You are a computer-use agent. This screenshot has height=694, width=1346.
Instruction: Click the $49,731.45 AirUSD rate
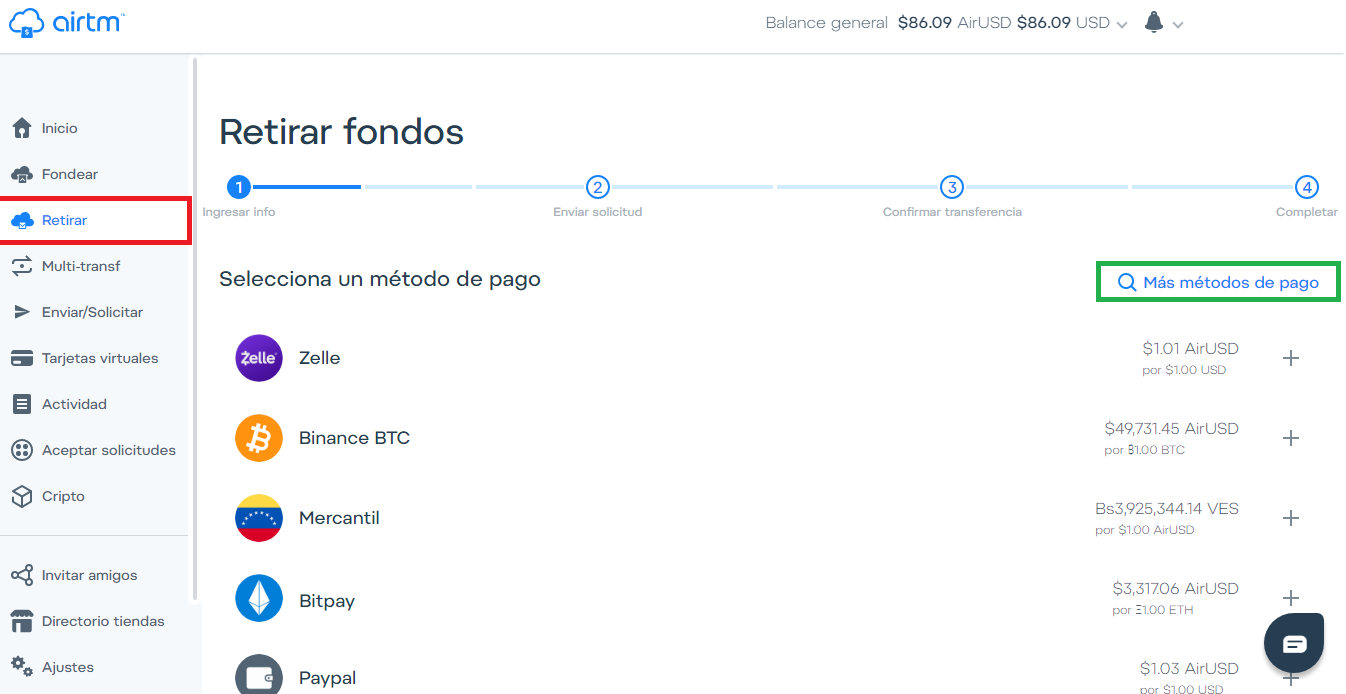click(x=1171, y=429)
